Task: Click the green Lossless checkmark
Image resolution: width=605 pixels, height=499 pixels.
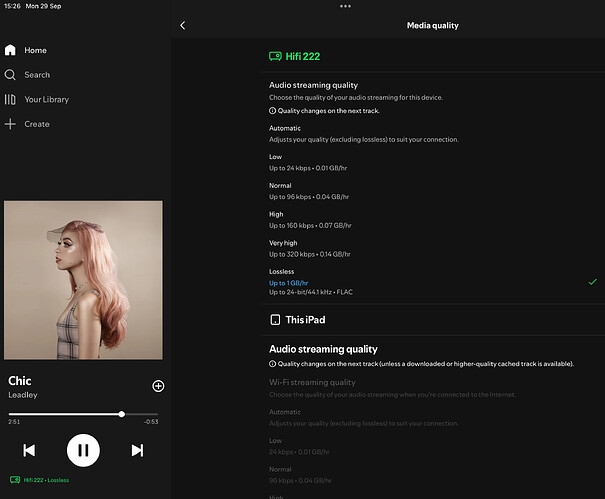Action: [593, 282]
